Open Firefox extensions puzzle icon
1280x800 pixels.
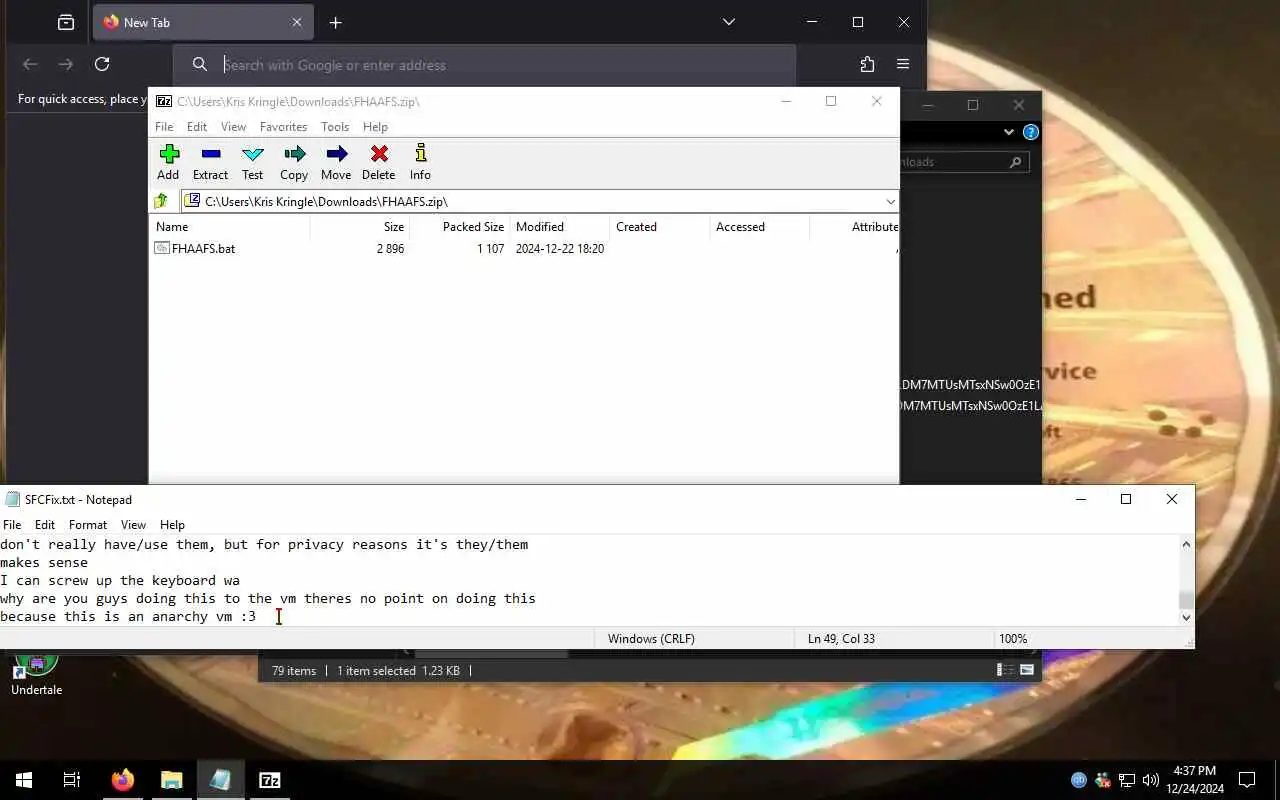tap(867, 64)
